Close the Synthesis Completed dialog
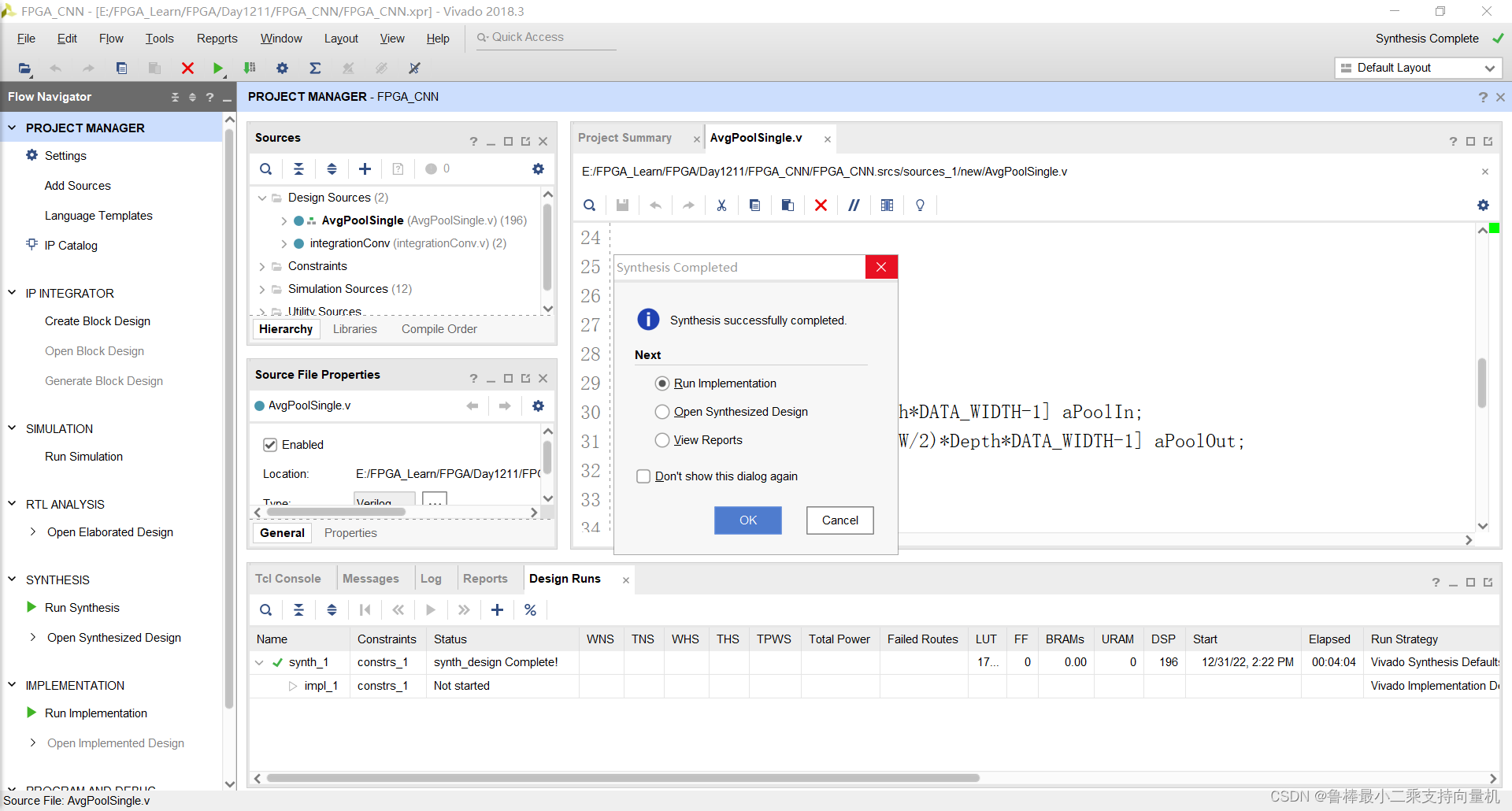This screenshot has height=811, width=1512. (x=881, y=267)
